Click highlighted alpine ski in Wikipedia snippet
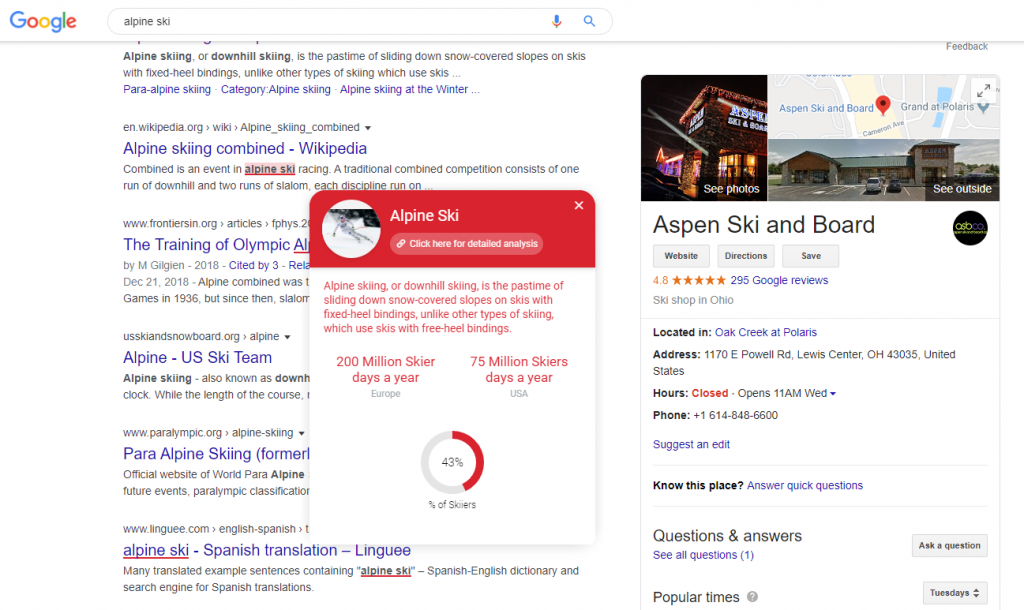 (x=270, y=169)
